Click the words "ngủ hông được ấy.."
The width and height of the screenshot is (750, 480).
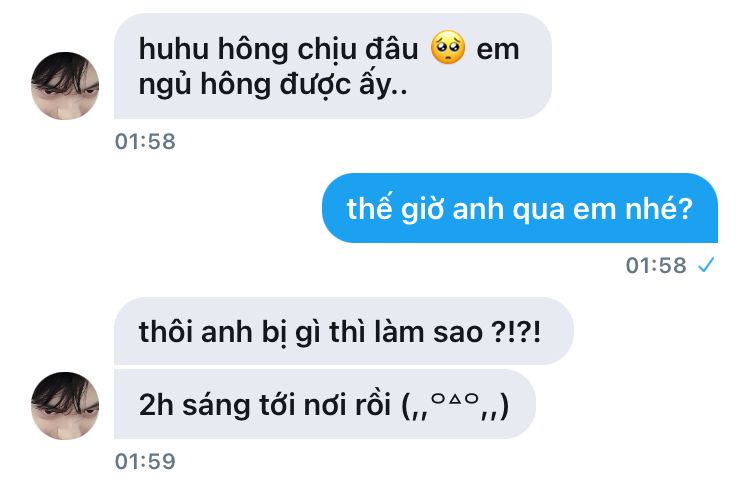(273, 85)
